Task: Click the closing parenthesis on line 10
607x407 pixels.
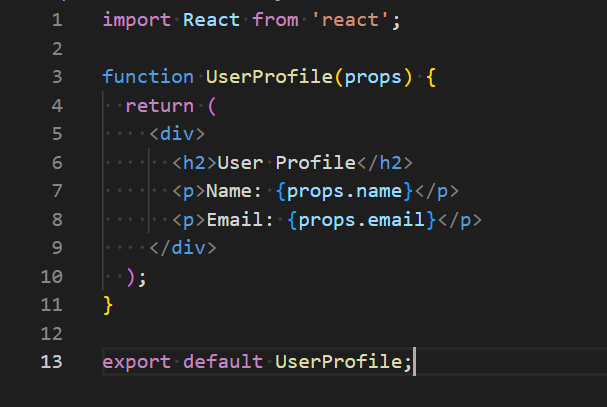Action: (x=131, y=277)
